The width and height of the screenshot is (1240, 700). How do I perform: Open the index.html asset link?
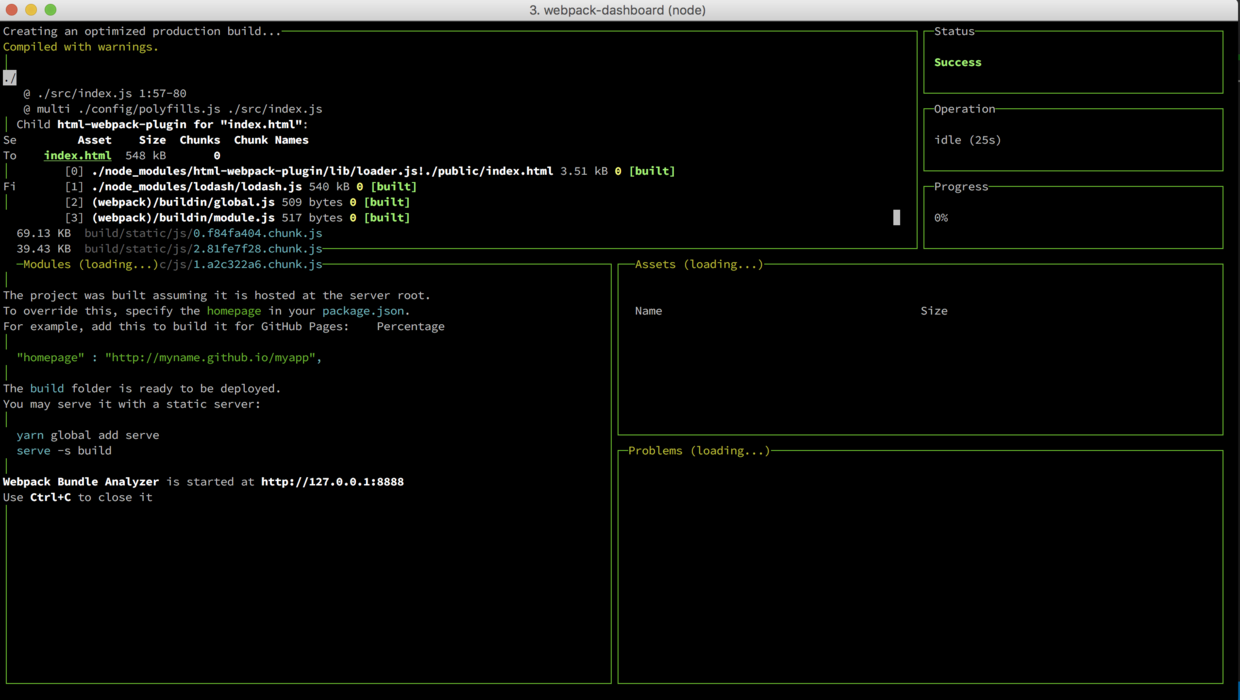(x=77, y=156)
